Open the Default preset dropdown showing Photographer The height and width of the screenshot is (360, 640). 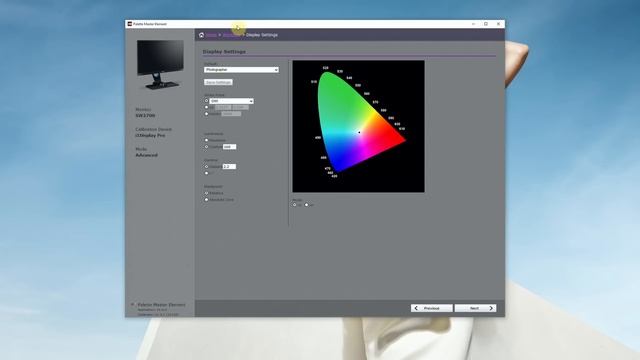(x=241, y=70)
